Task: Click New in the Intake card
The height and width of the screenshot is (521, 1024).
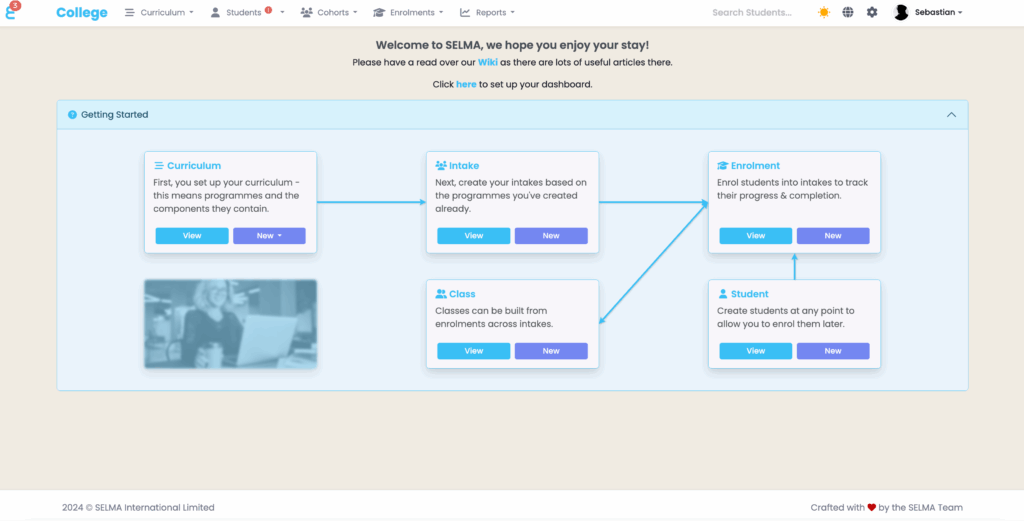Action: coord(551,236)
